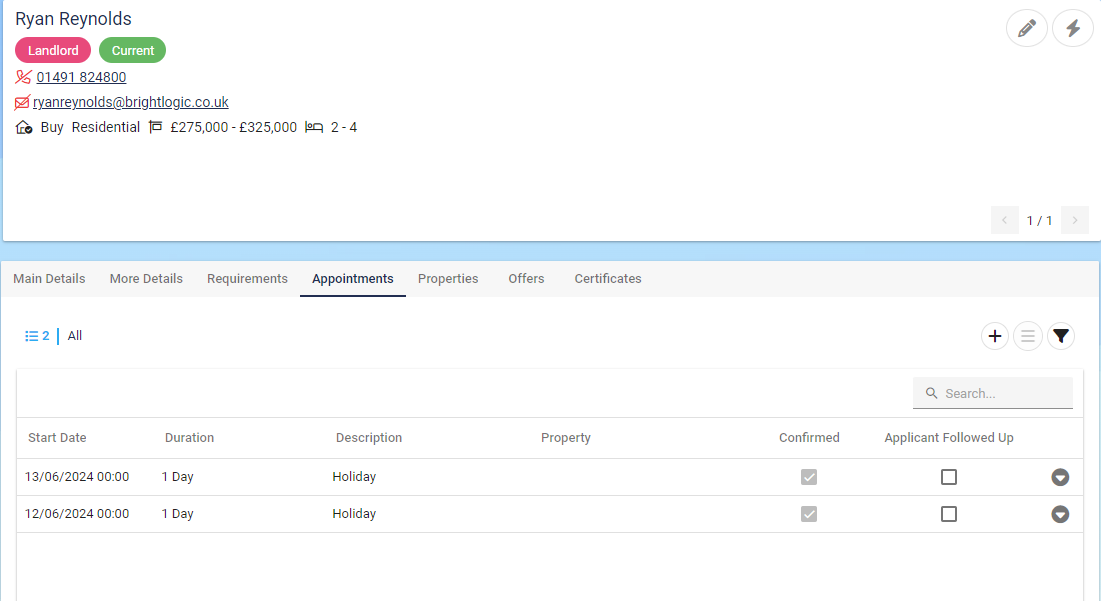Click Holiday description in 12/06/2024 row
The width and height of the screenshot is (1101, 601).
click(354, 514)
